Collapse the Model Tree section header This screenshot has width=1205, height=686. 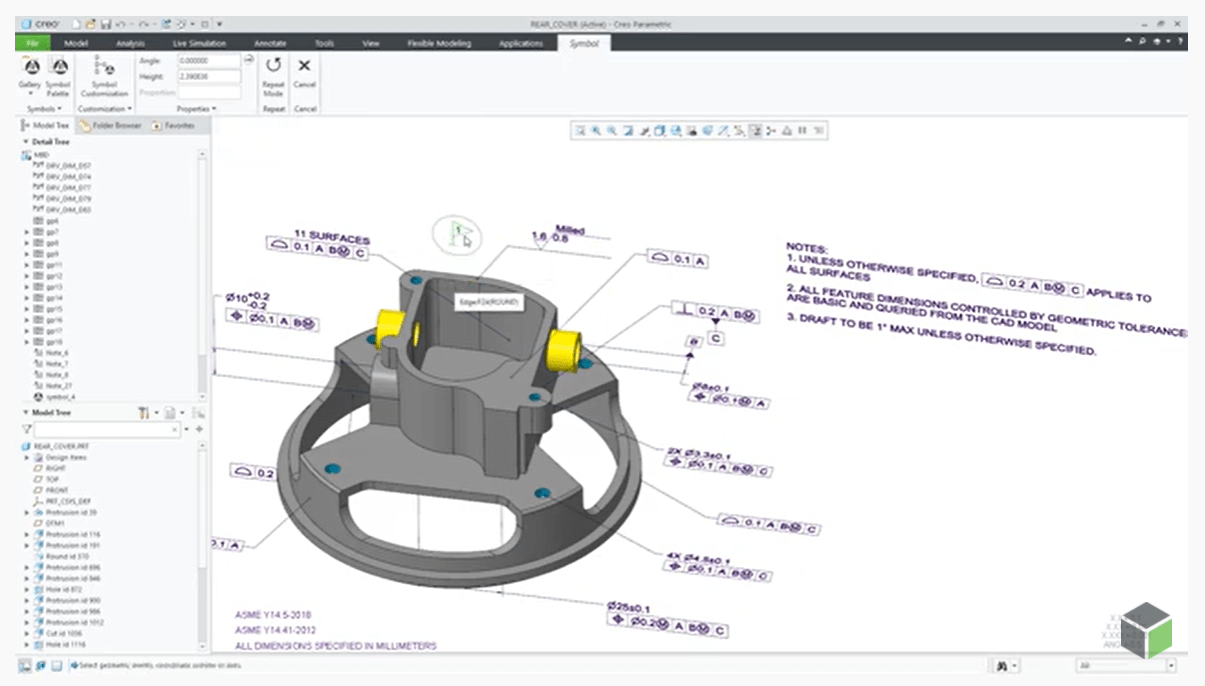click(26, 413)
